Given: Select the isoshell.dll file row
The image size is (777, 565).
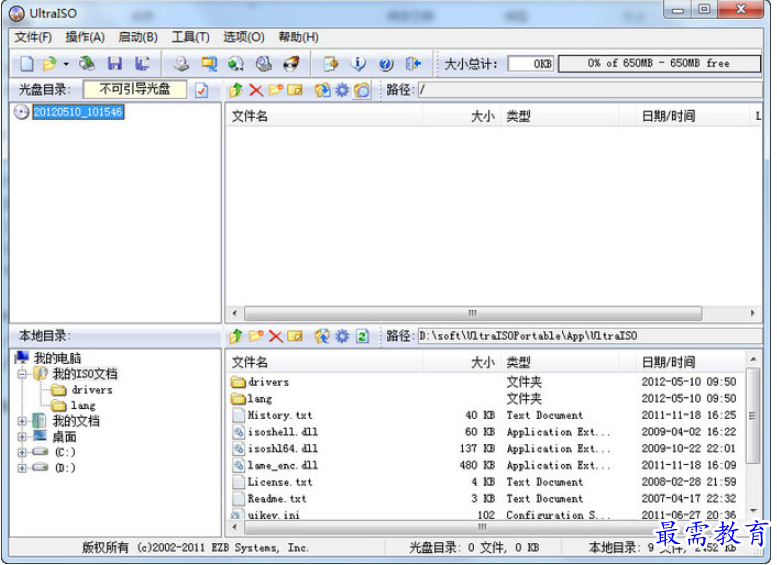Looking at the screenshot, I should 486,432.
